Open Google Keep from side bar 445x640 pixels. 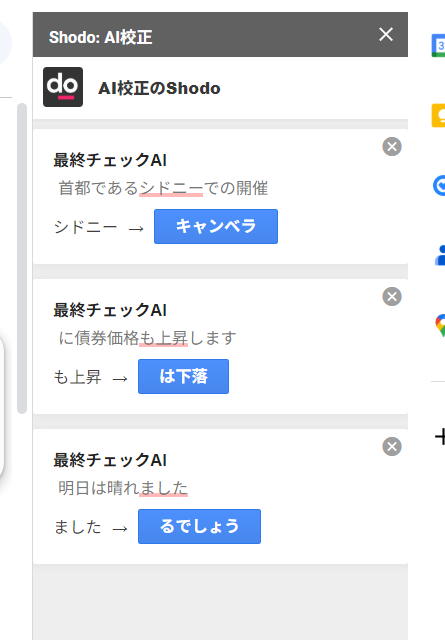point(438,116)
